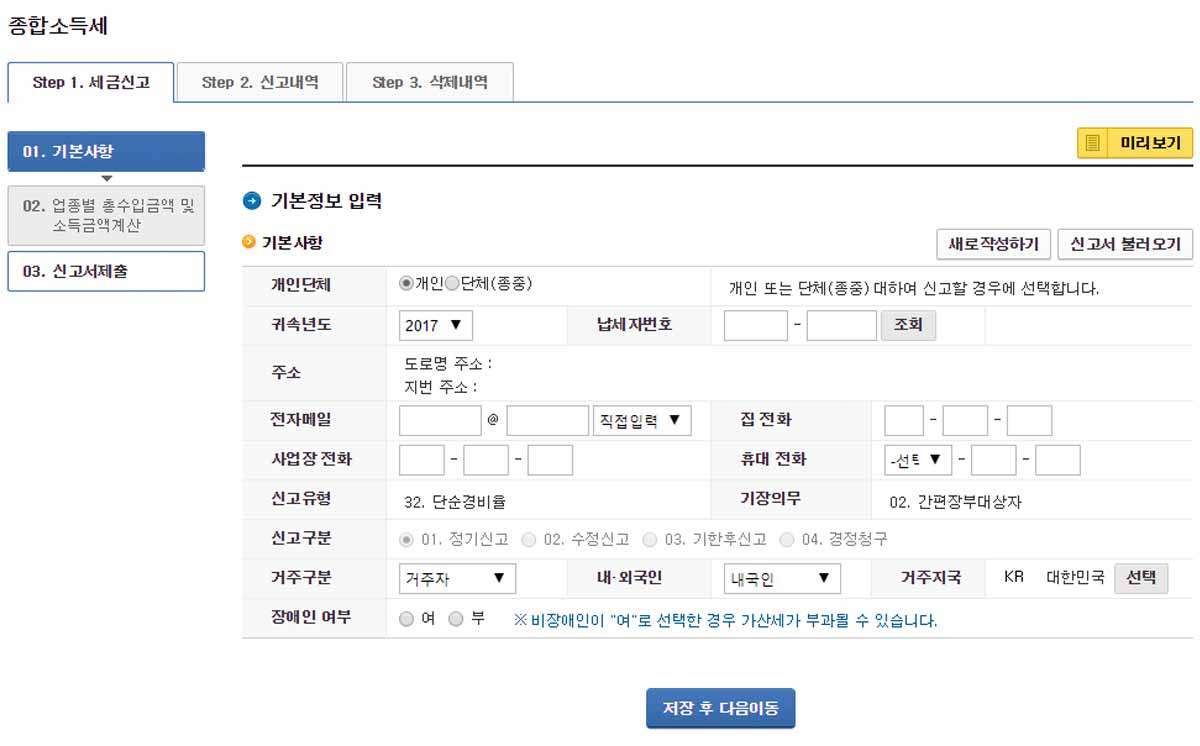Click the orange bullet icon beside 기본사항
The width and height of the screenshot is (1200, 746).
[x=249, y=242]
